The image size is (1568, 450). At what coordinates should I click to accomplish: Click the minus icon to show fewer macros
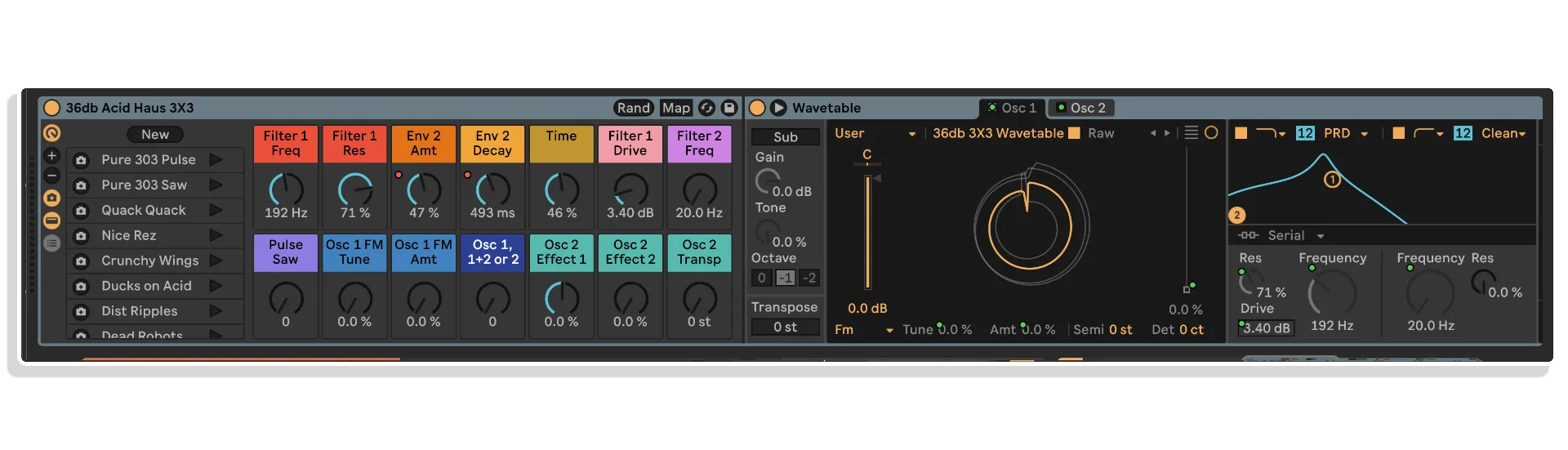(51, 176)
